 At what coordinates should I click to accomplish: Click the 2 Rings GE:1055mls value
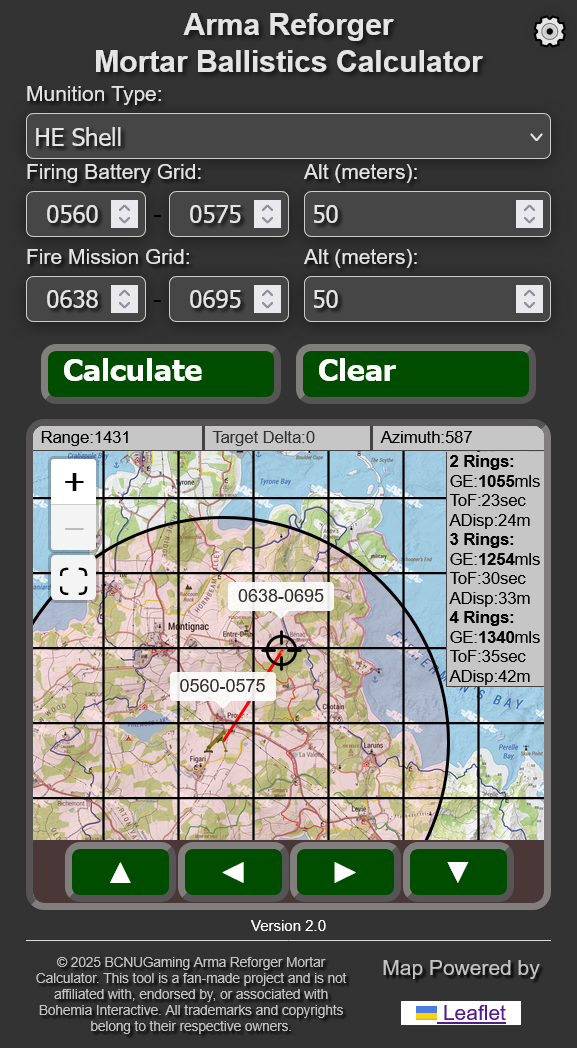(x=495, y=481)
